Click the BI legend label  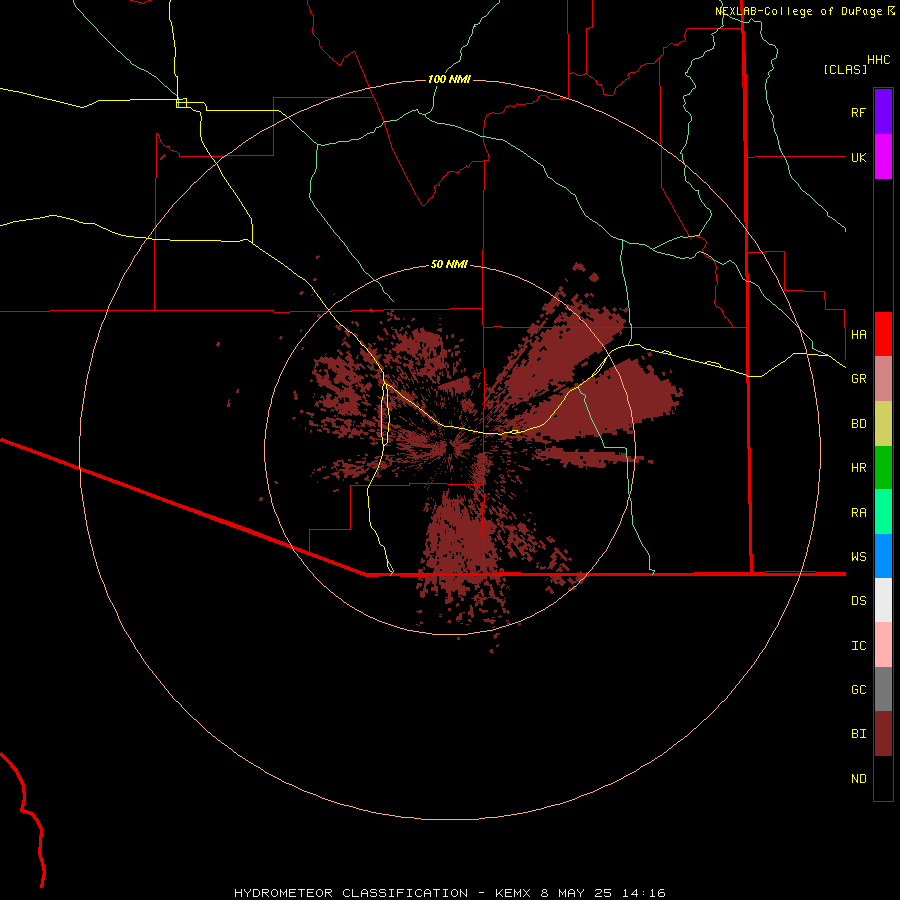tap(859, 734)
